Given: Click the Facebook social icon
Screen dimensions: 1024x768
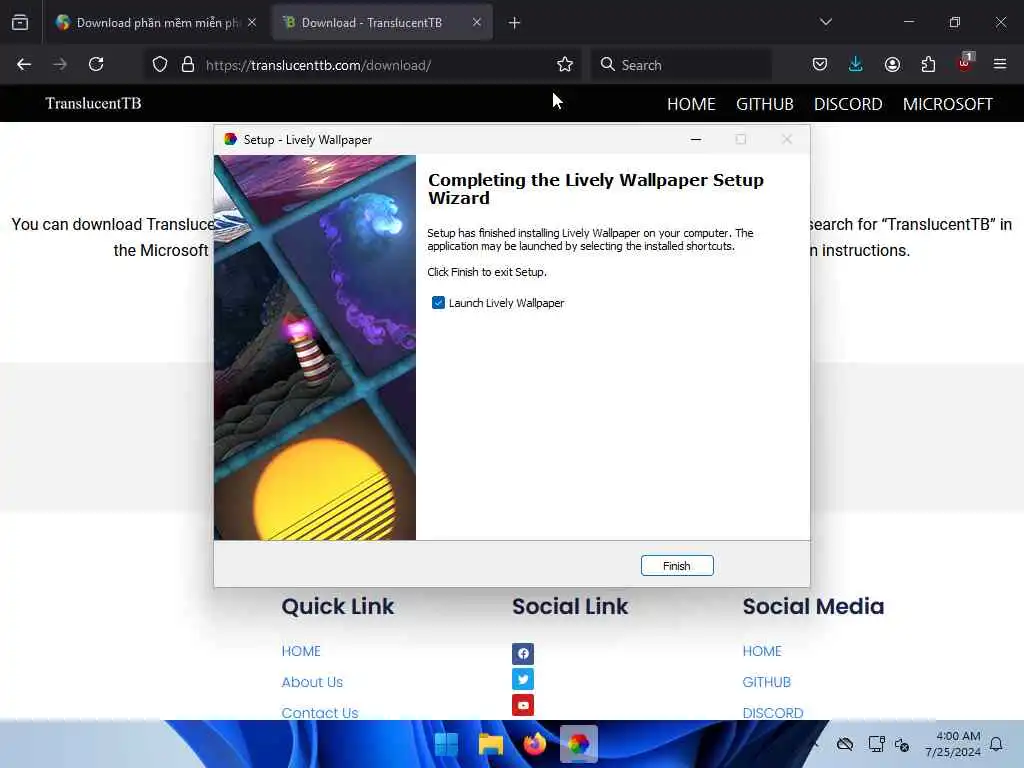Looking at the screenshot, I should click(522, 653).
